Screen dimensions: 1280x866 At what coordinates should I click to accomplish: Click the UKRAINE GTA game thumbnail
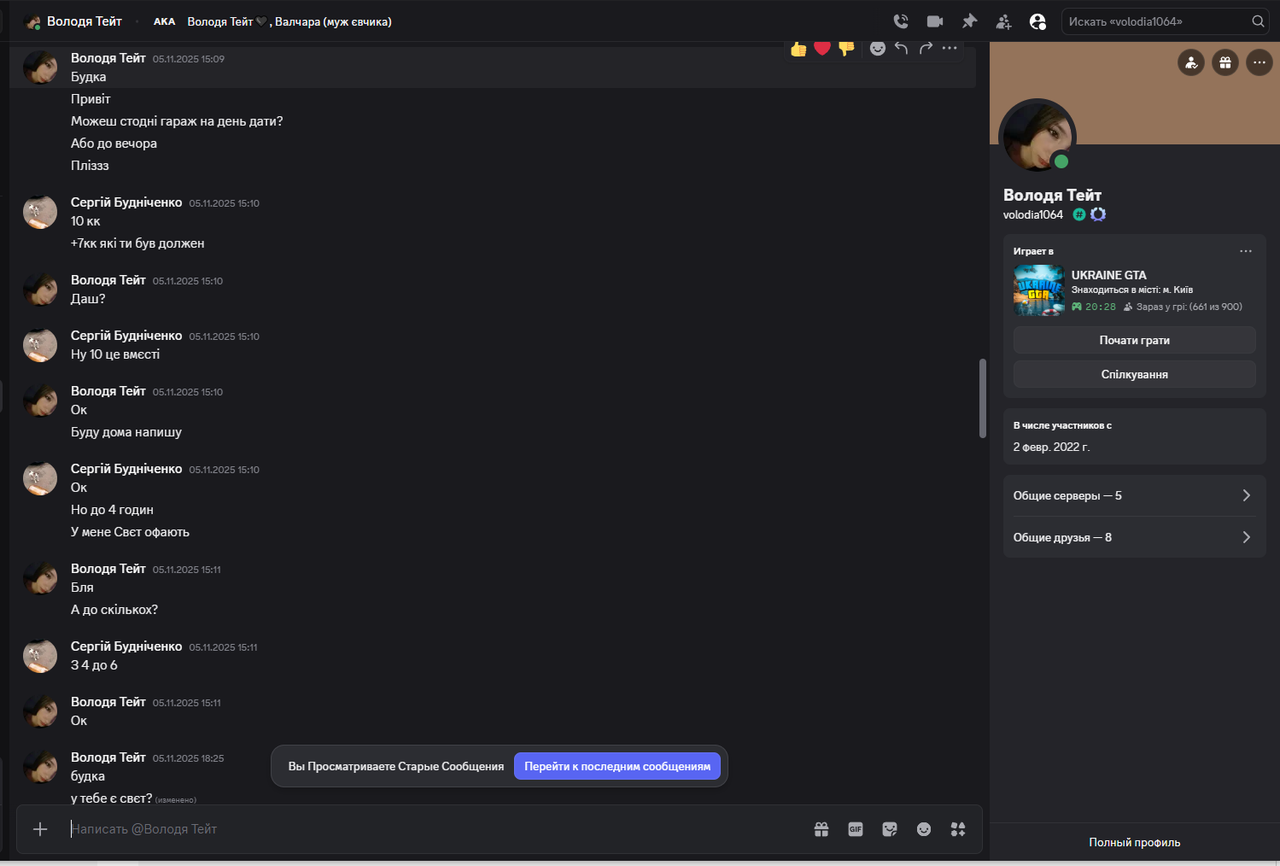1038,291
